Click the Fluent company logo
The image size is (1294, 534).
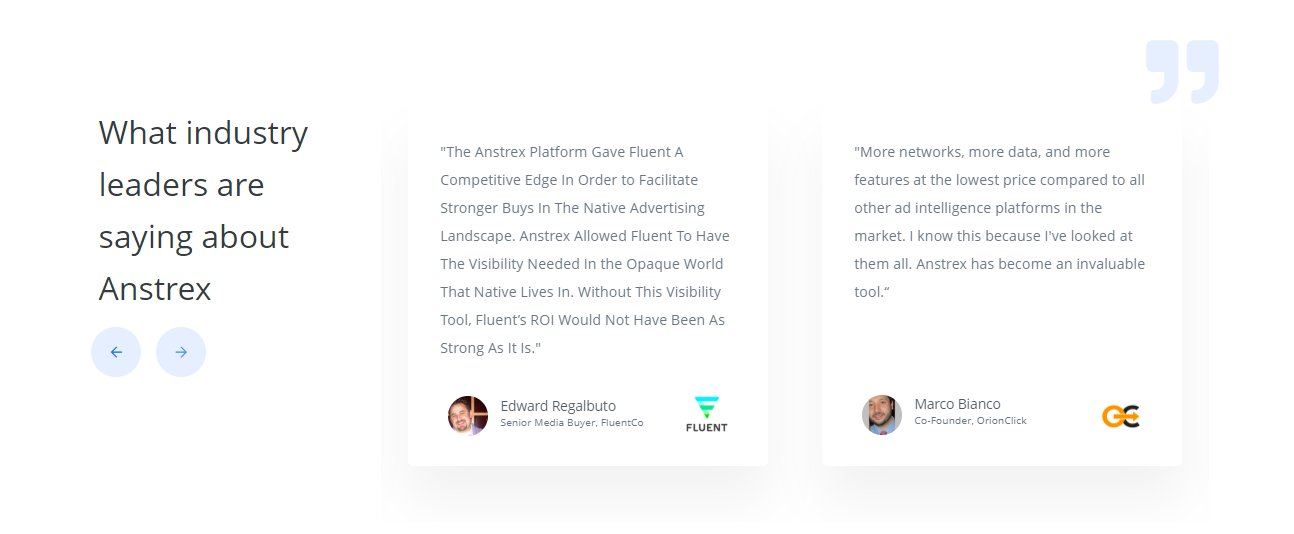(x=707, y=414)
